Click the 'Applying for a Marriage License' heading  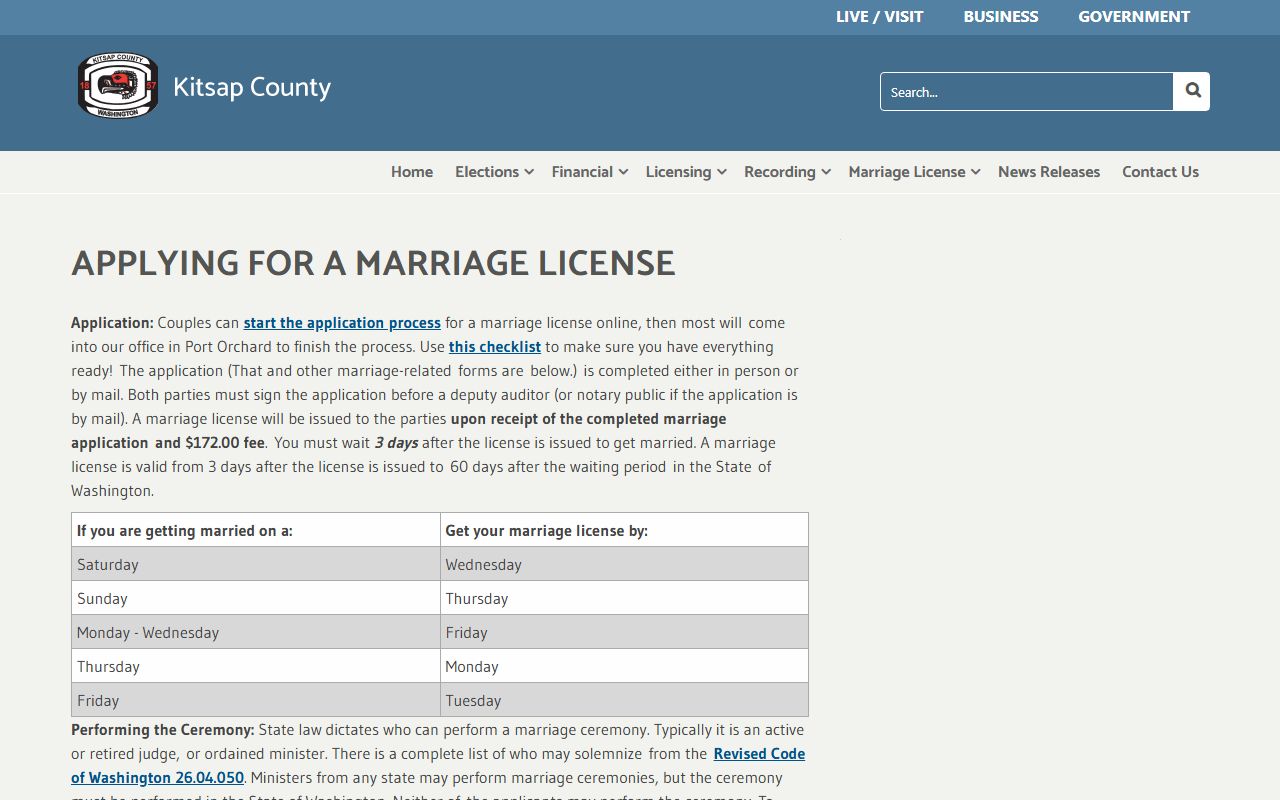pos(373,263)
